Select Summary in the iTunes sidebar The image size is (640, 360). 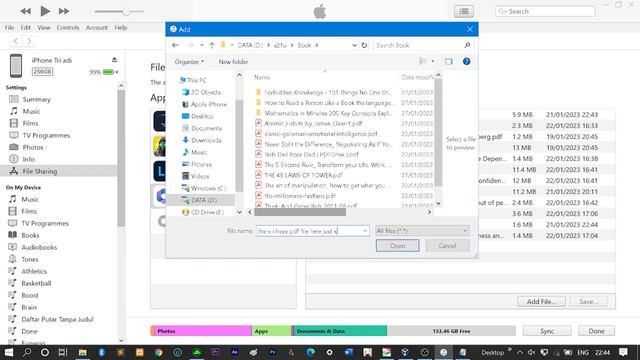click(36, 99)
